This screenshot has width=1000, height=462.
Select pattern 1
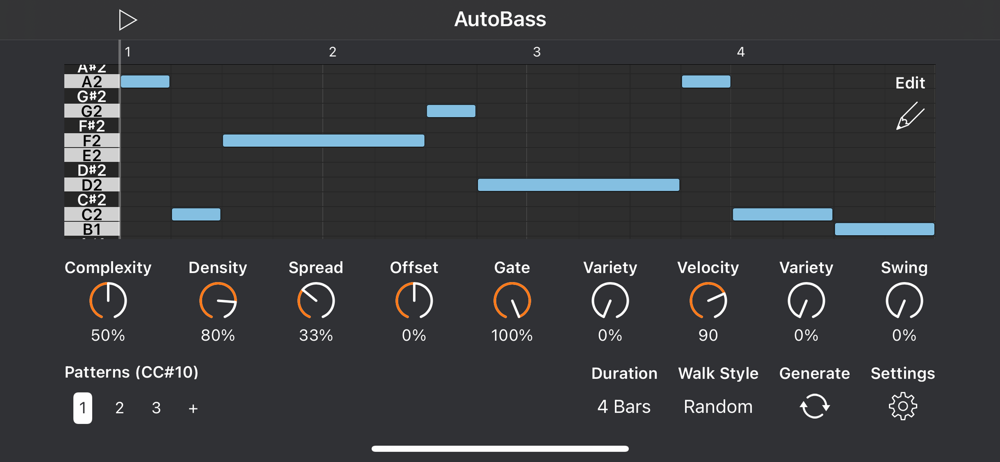(x=83, y=408)
